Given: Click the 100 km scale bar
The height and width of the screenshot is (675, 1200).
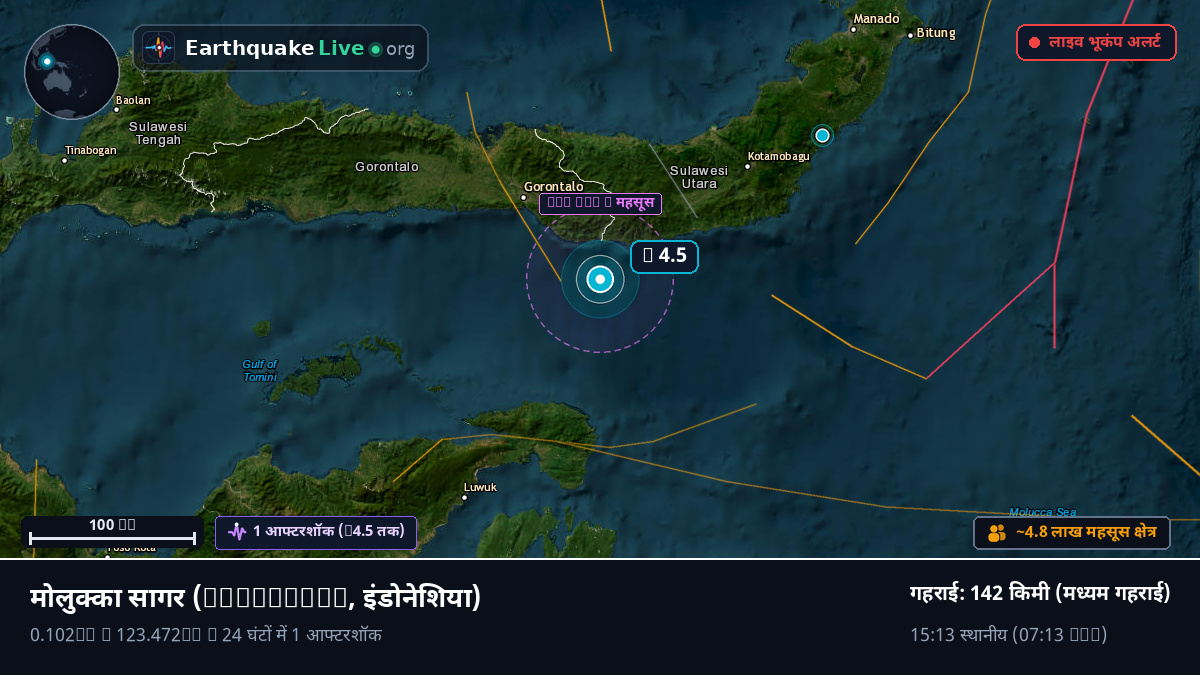Looking at the screenshot, I should point(112,532).
